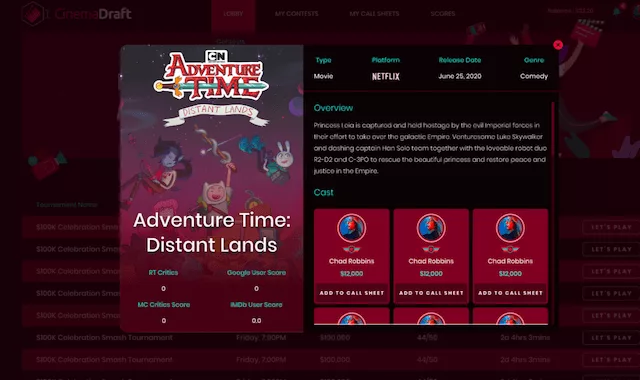The image size is (640, 380).
Task: Click the middle Chad Robbins avatar in the top cast row
Action: [x=431, y=228]
